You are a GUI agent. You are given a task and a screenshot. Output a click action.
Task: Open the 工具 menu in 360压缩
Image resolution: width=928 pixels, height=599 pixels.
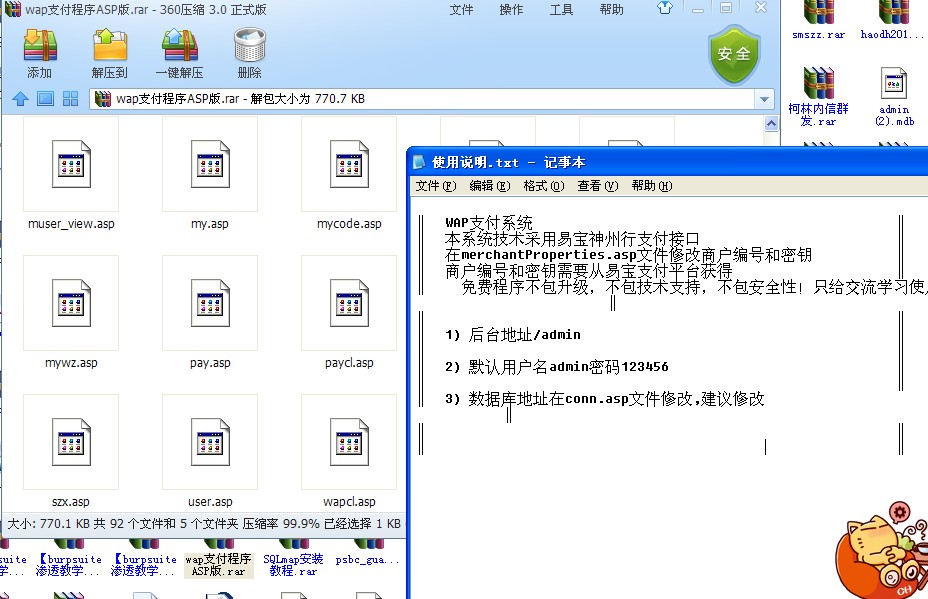(x=560, y=10)
